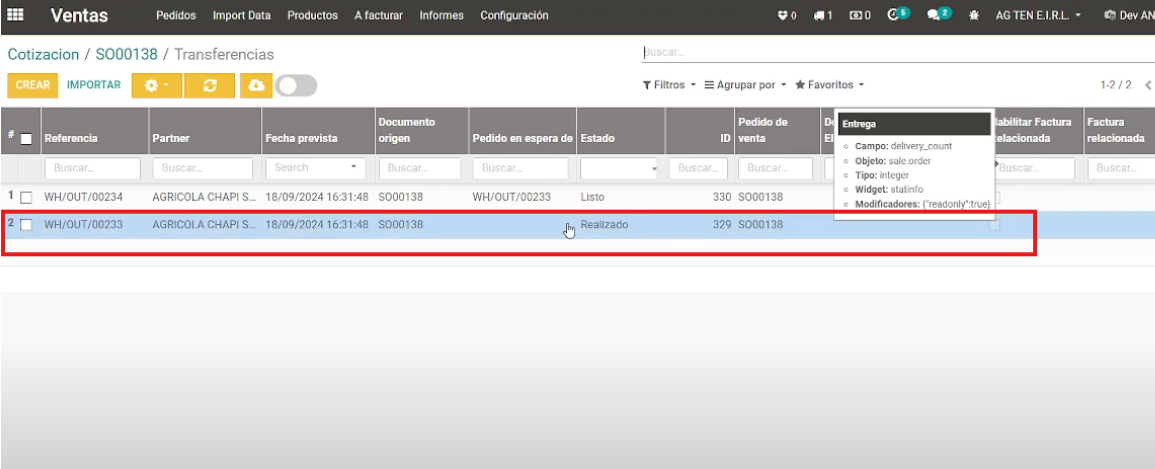Sort by Referencia column header
Image resolution: width=1155 pixels, height=469 pixels.
click(x=71, y=138)
